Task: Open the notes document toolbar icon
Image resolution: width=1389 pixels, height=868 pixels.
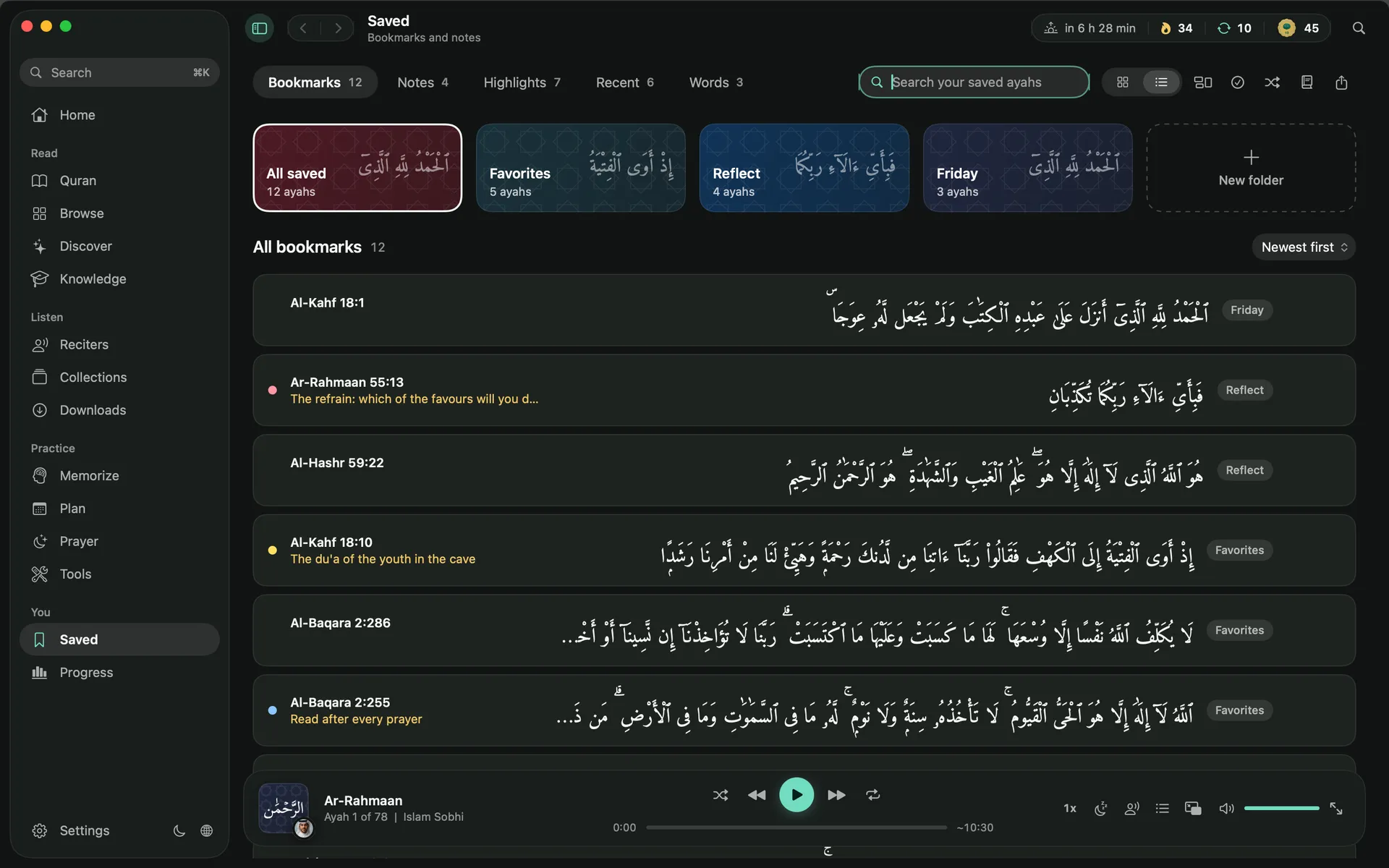Action: [x=1307, y=82]
